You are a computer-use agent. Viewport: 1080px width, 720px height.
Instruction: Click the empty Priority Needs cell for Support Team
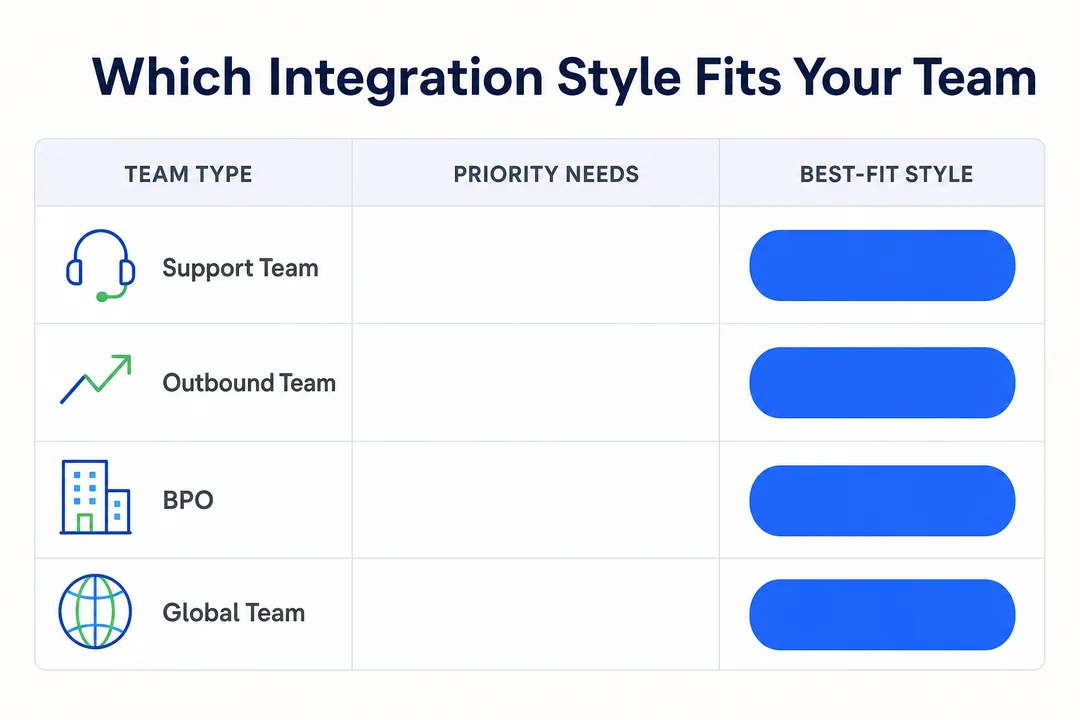pyautogui.click(x=536, y=265)
